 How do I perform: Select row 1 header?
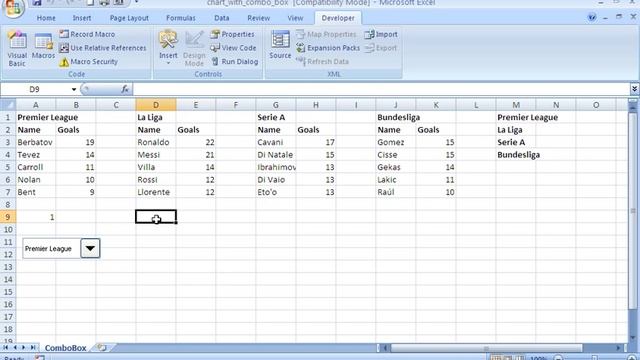click(8, 117)
